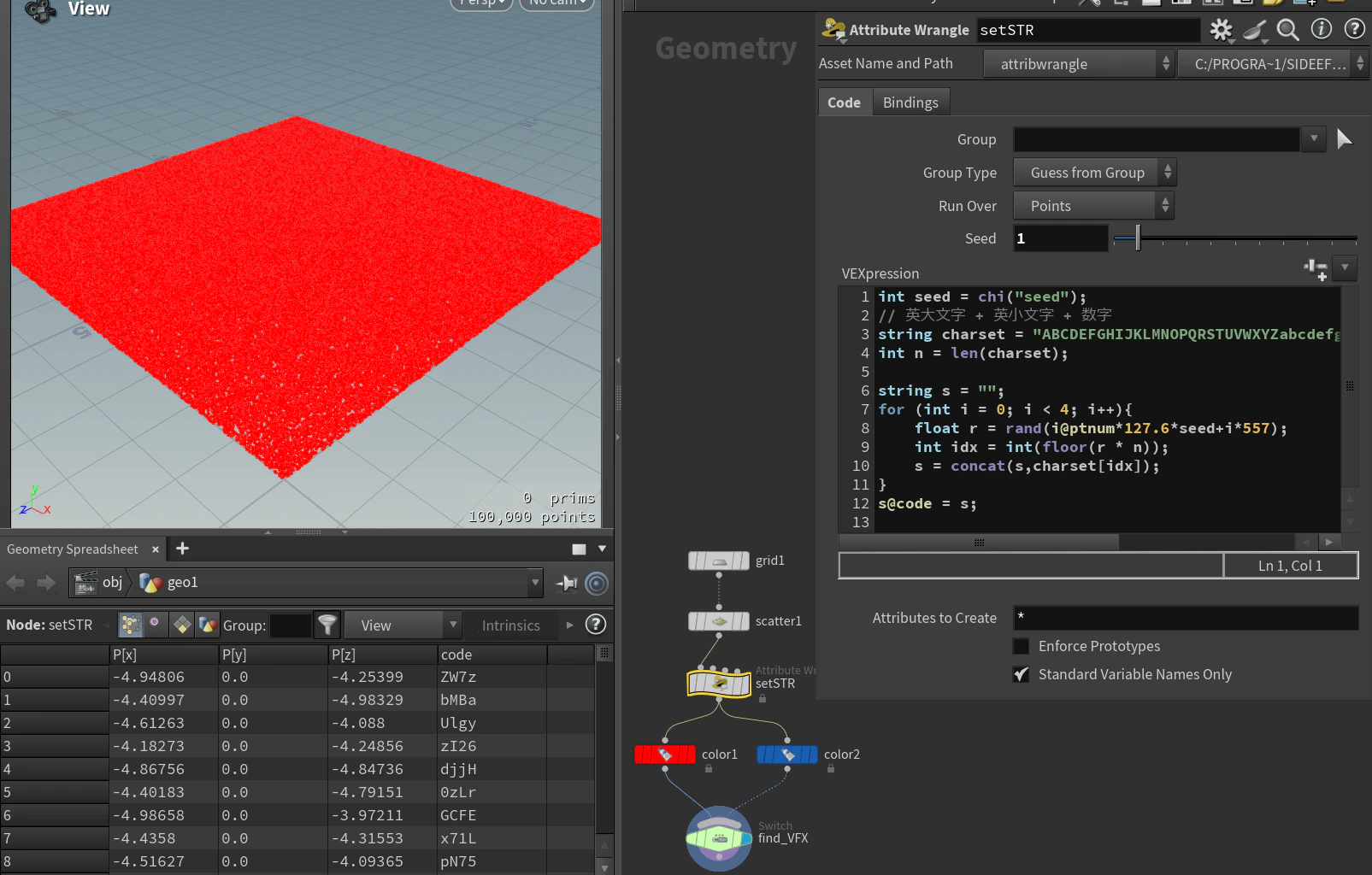This screenshot has width=1372, height=875.
Task: Select the setSTR wrangle node
Action: tap(719, 684)
